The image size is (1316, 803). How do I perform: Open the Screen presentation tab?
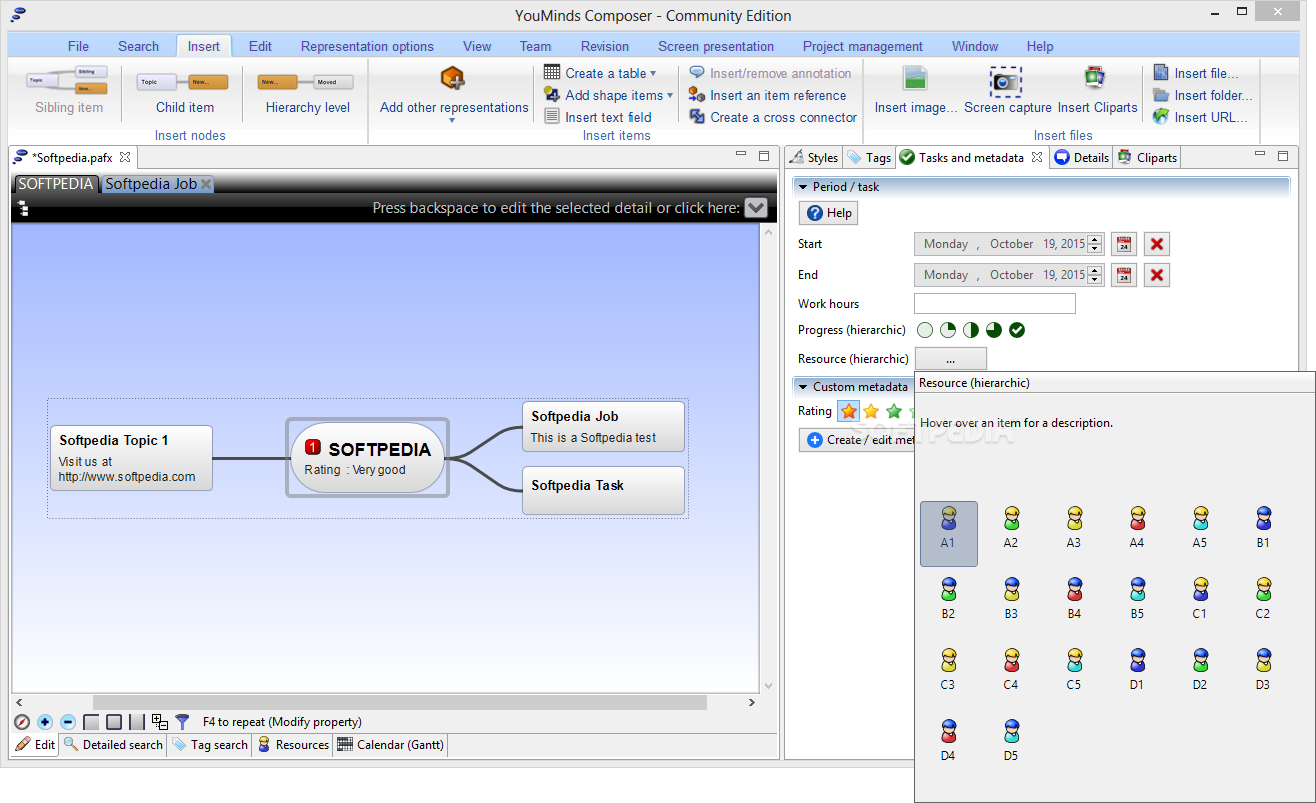tap(716, 46)
